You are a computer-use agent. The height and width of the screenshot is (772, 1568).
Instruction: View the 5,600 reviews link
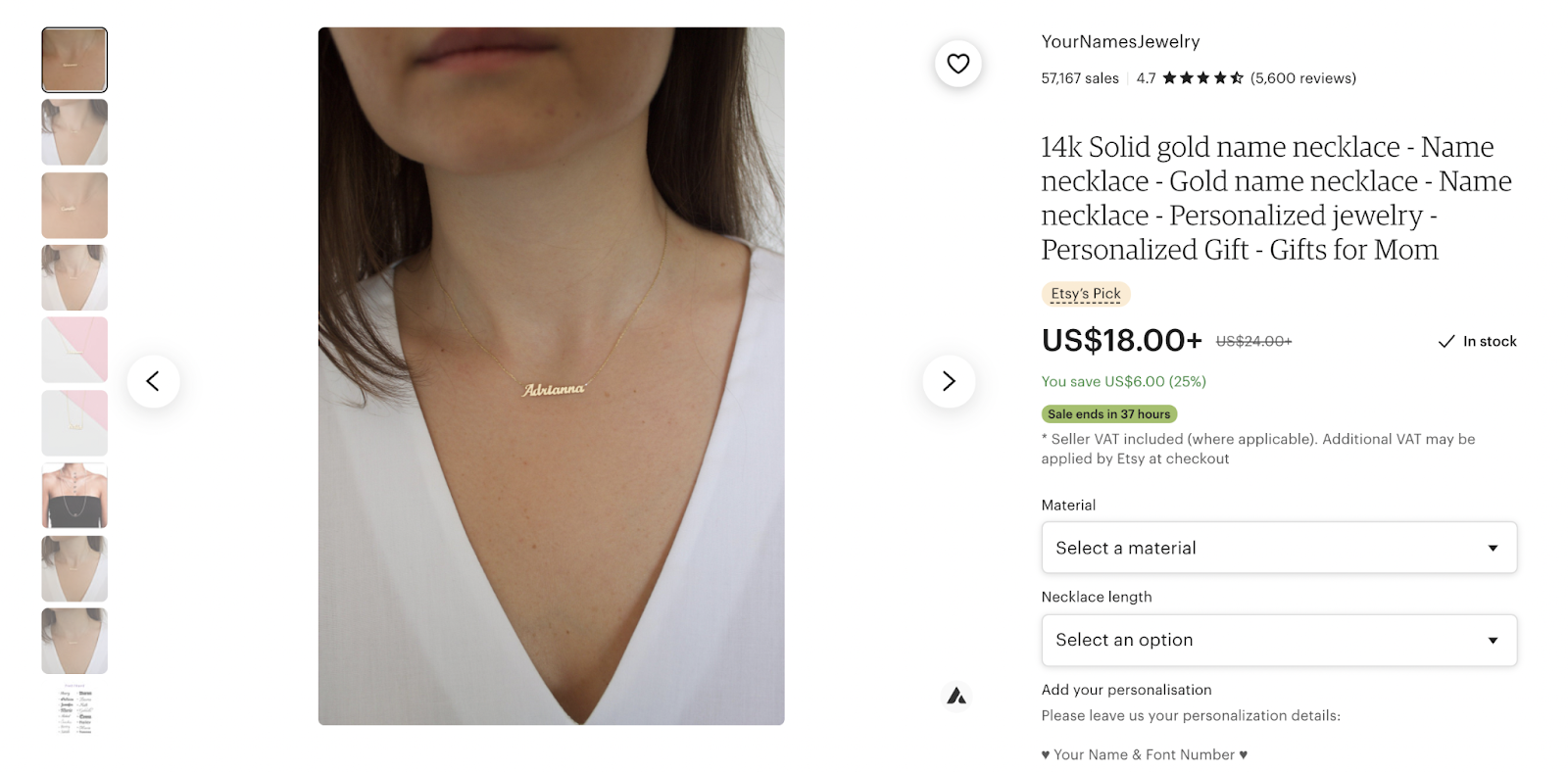1303,78
